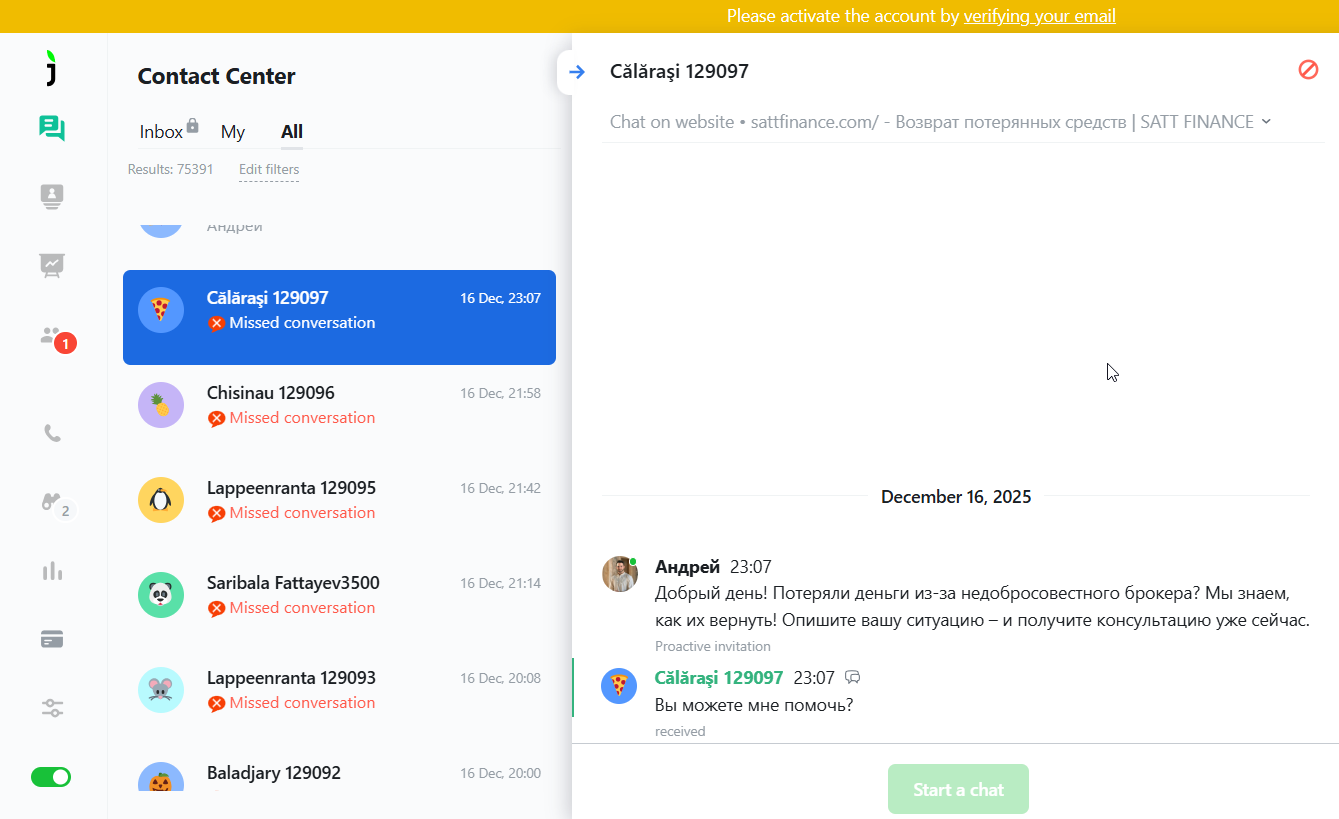The width and height of the screenshot is (1339, 819).
Task: Click the Călărași 129097 chat header title
Action: coord(679,71)
